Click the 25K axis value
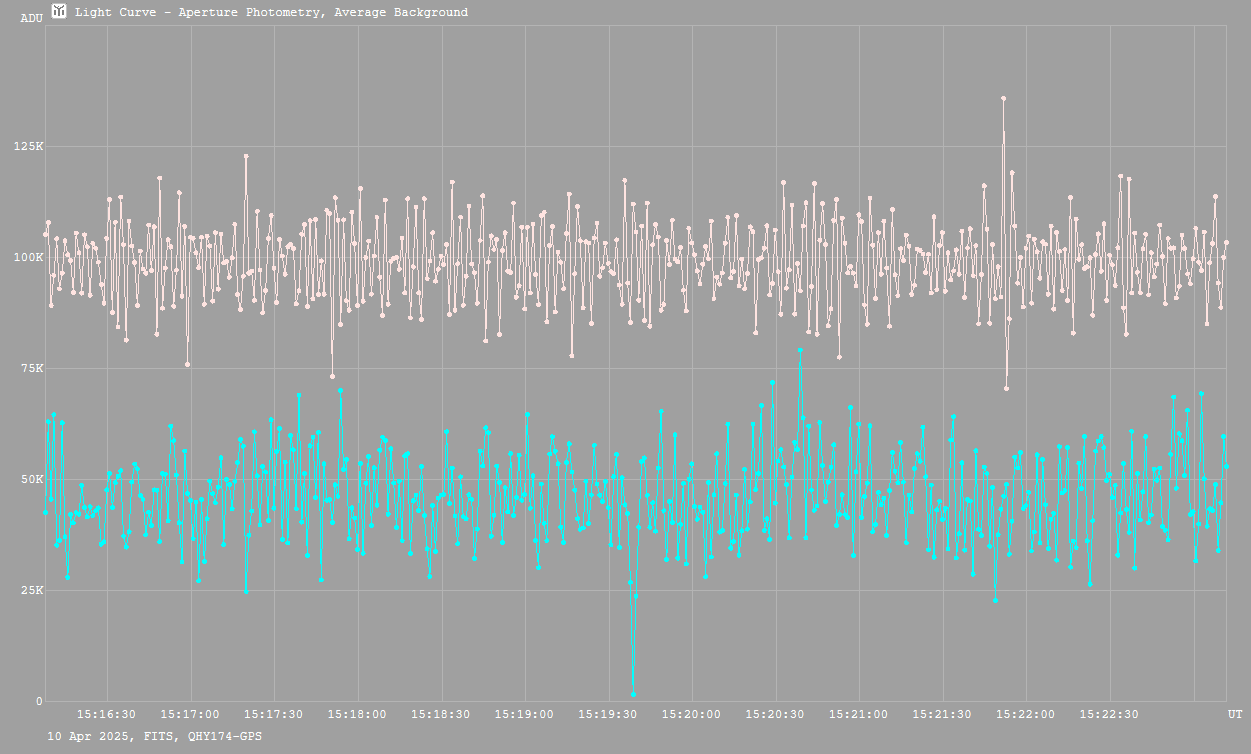The image size is (1251, 754). tap(31, 591)
